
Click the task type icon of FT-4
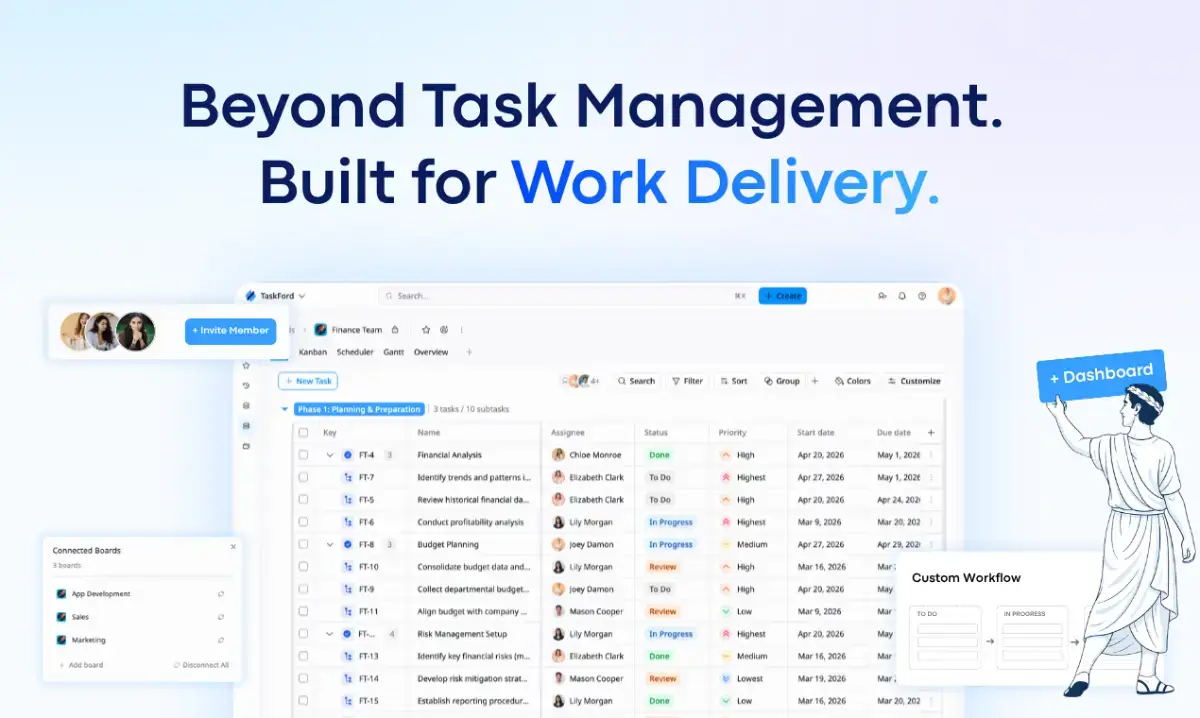tap(348, 455)
